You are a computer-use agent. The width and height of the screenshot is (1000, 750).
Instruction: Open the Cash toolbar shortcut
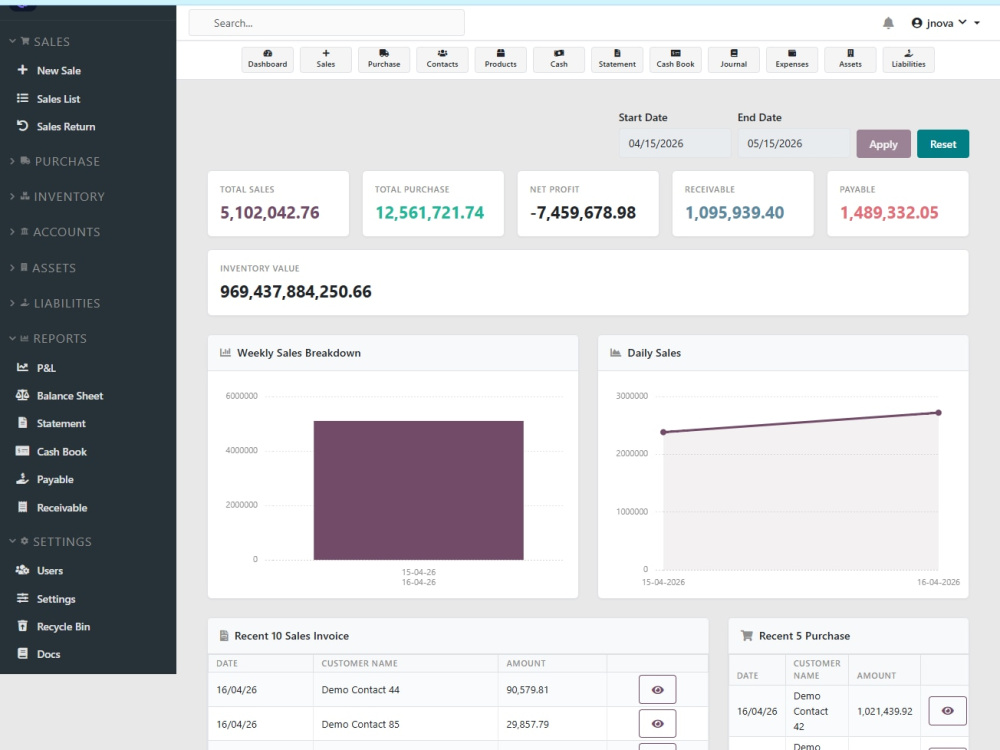tap(559, 59)
